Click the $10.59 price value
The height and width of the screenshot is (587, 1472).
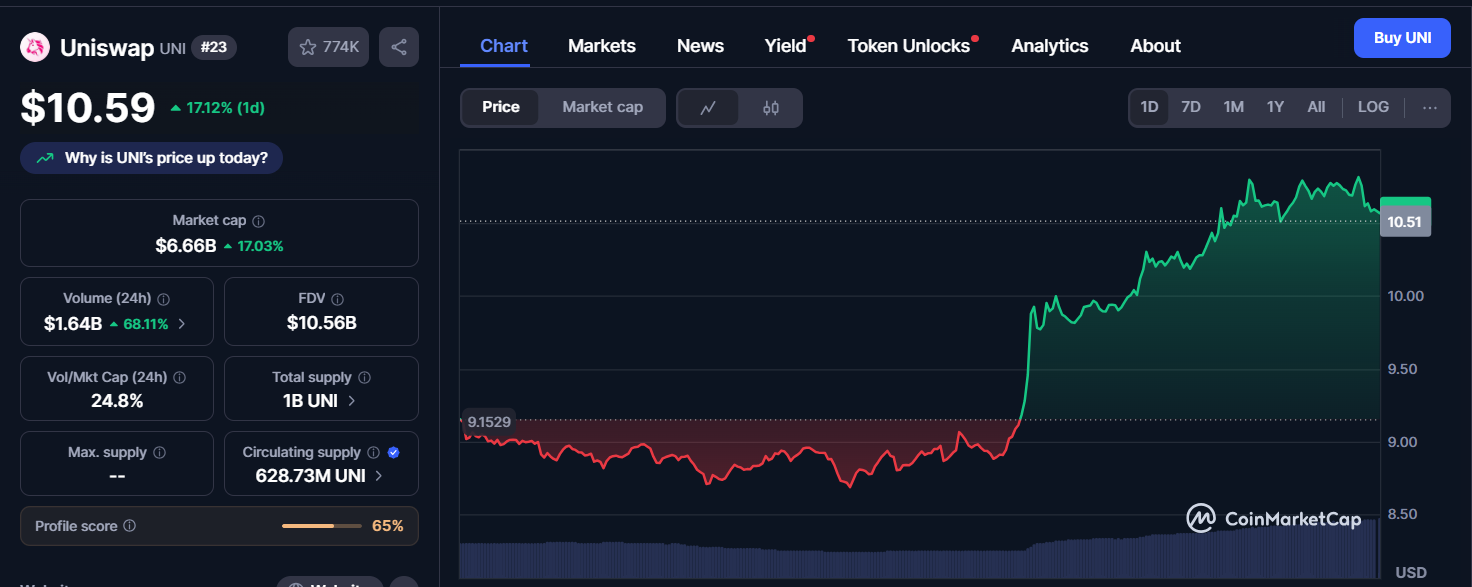pos(88,108)
